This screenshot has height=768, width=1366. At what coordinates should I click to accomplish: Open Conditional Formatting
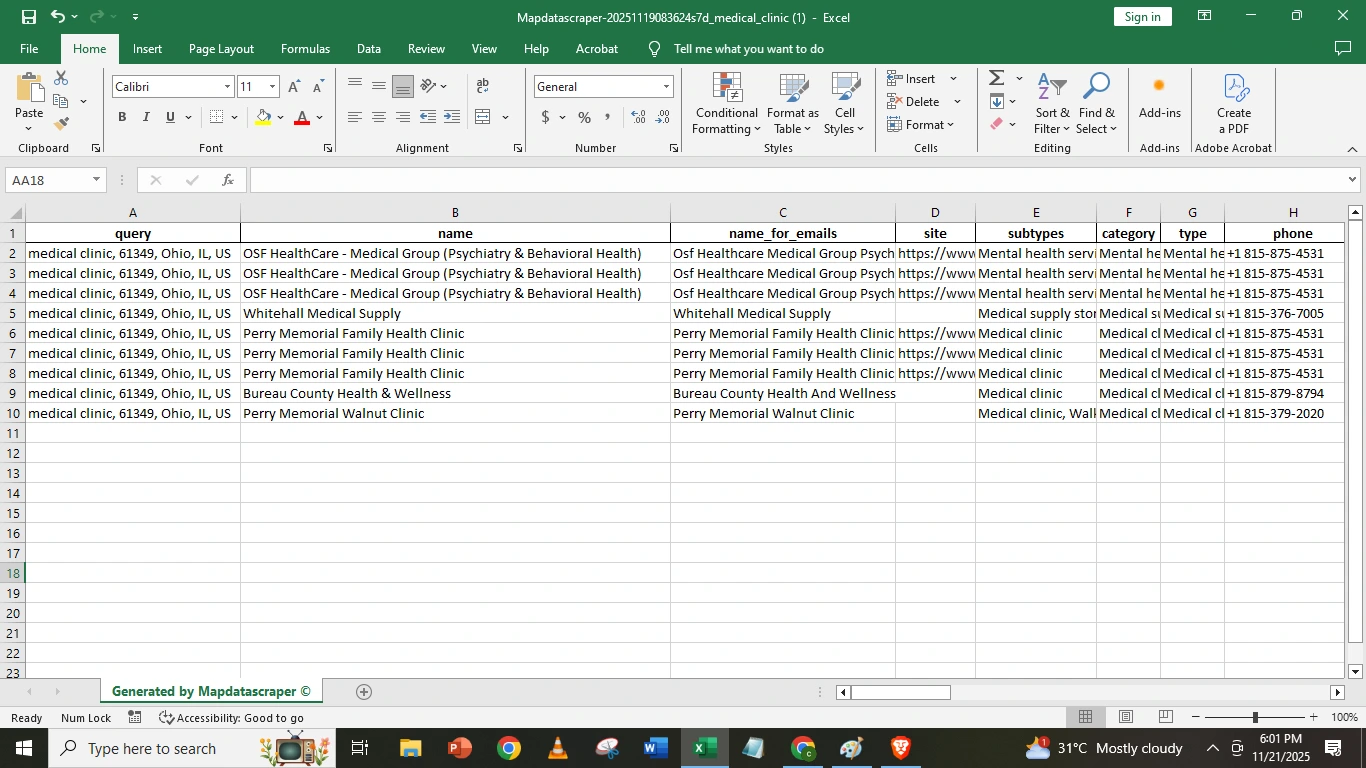pos(727,104)
